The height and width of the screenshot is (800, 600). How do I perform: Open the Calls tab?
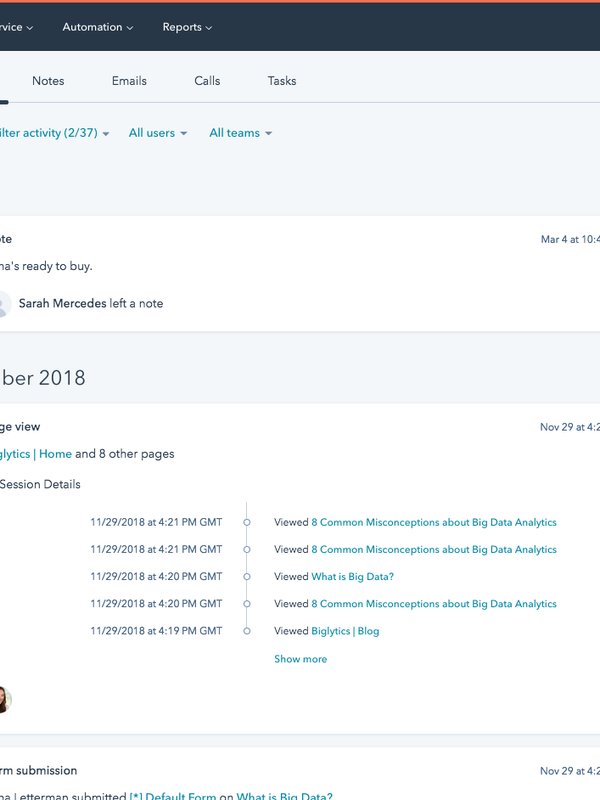(x=207, y=81)
